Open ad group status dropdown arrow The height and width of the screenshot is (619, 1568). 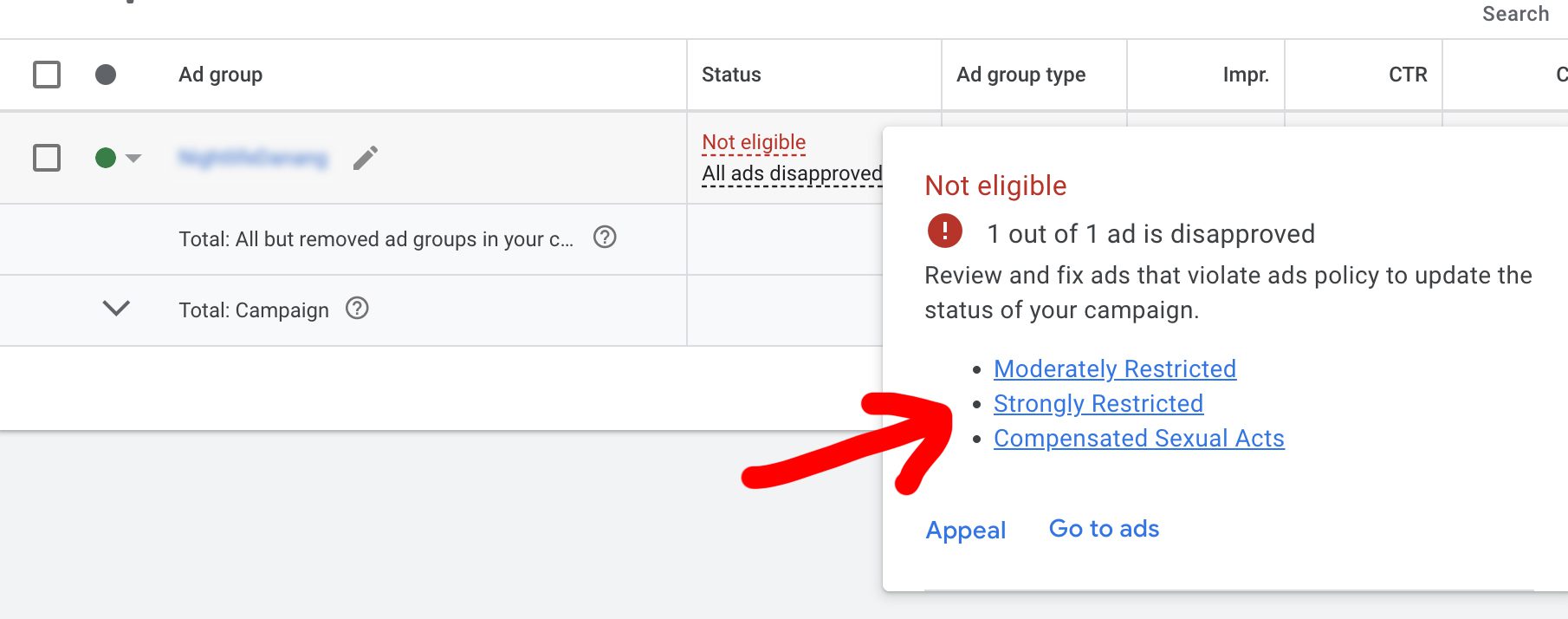tap(133, 158)
